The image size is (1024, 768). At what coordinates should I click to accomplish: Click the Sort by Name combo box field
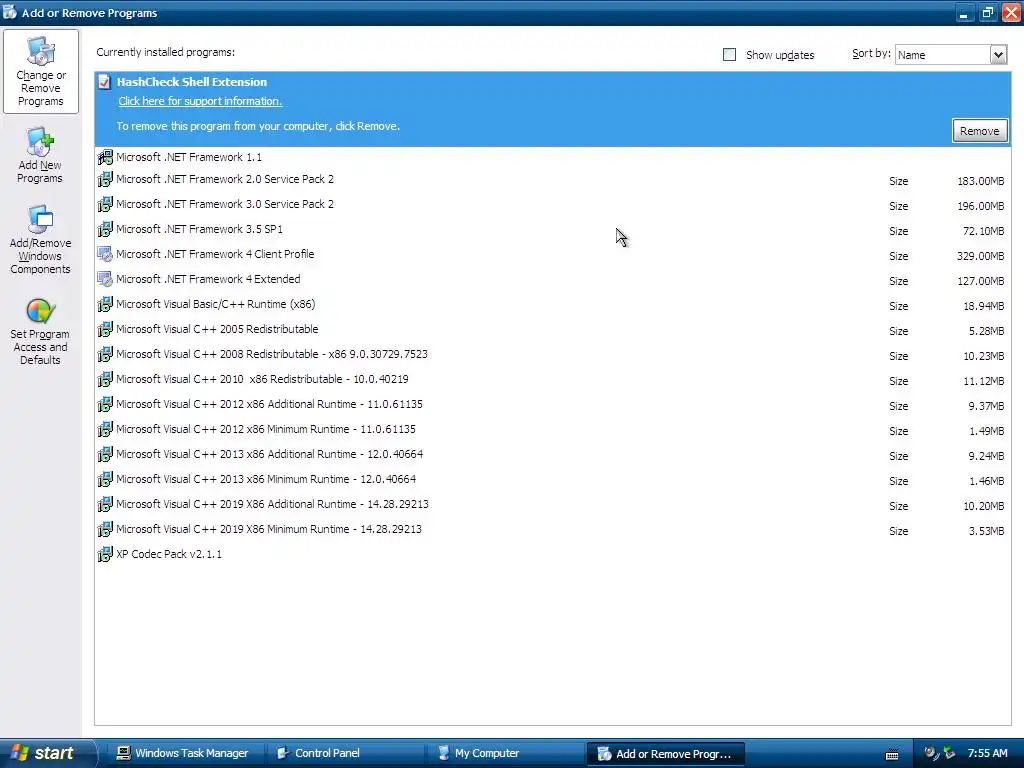951,55
